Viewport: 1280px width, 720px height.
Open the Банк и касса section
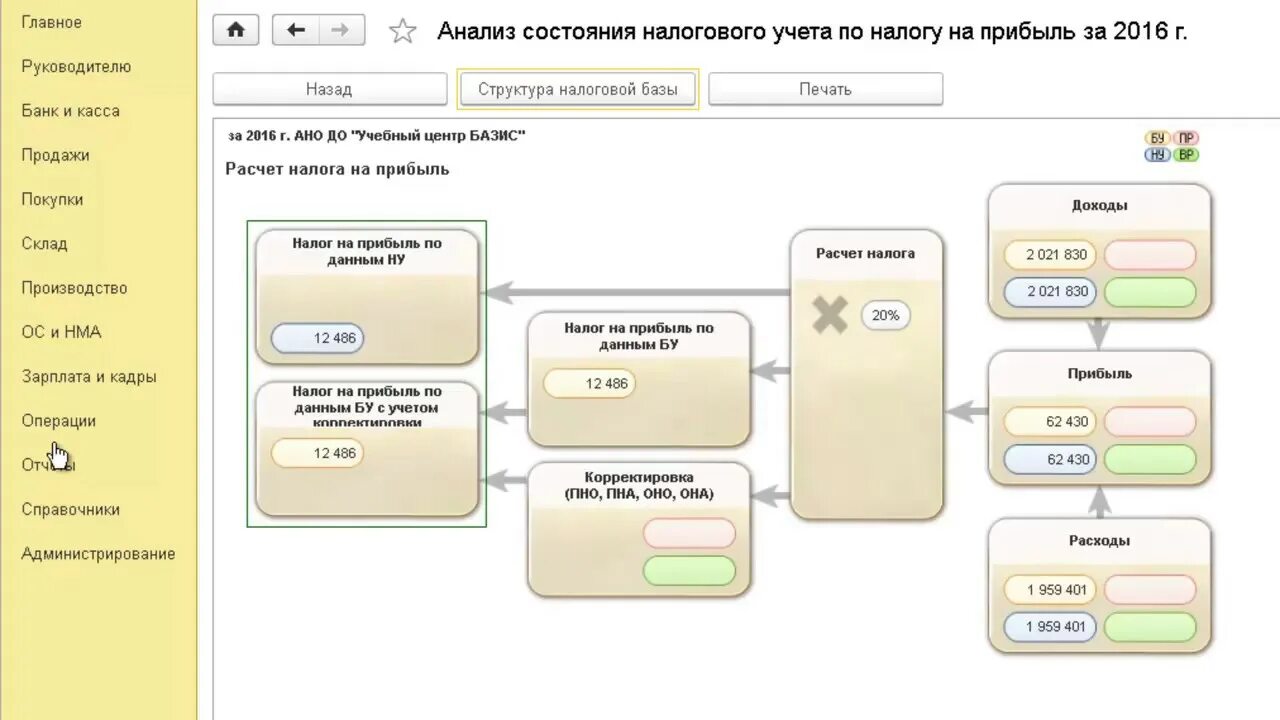click(70, 111)
